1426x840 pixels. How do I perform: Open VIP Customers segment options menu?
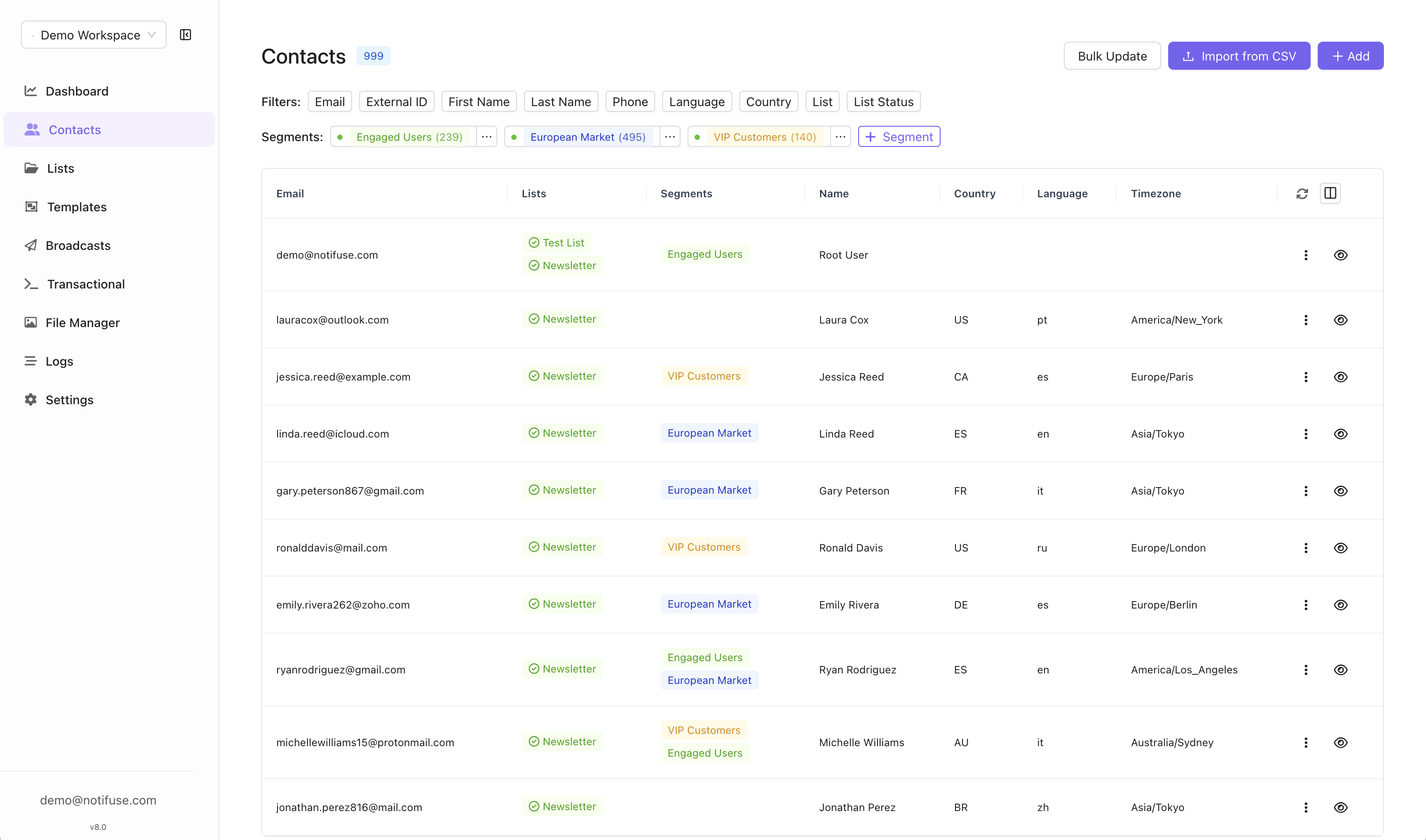[x=840, y=137]
